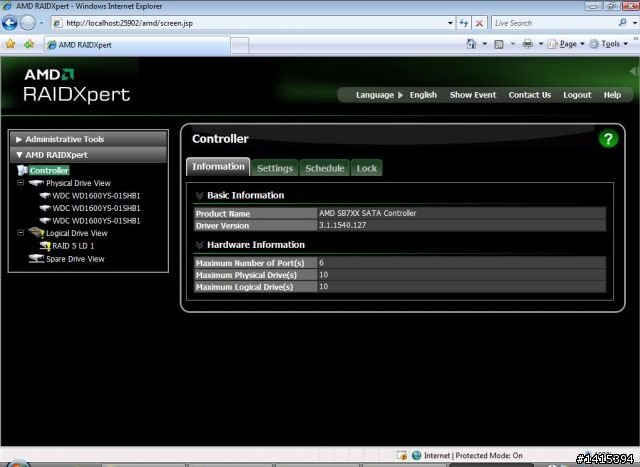640x467 pixels.
Task: Switch to the Settings tab
Action: pyautogui.click(x=275, y=168)
